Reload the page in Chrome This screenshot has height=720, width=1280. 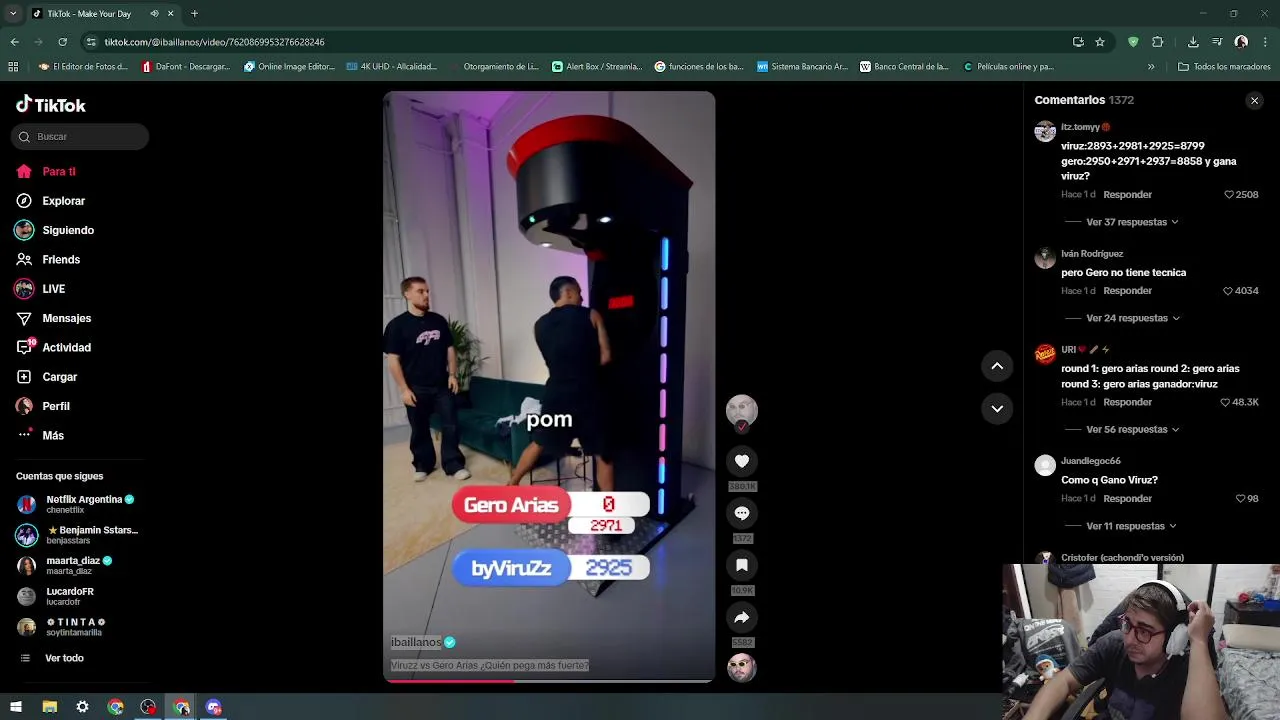[x=62, y=42]
